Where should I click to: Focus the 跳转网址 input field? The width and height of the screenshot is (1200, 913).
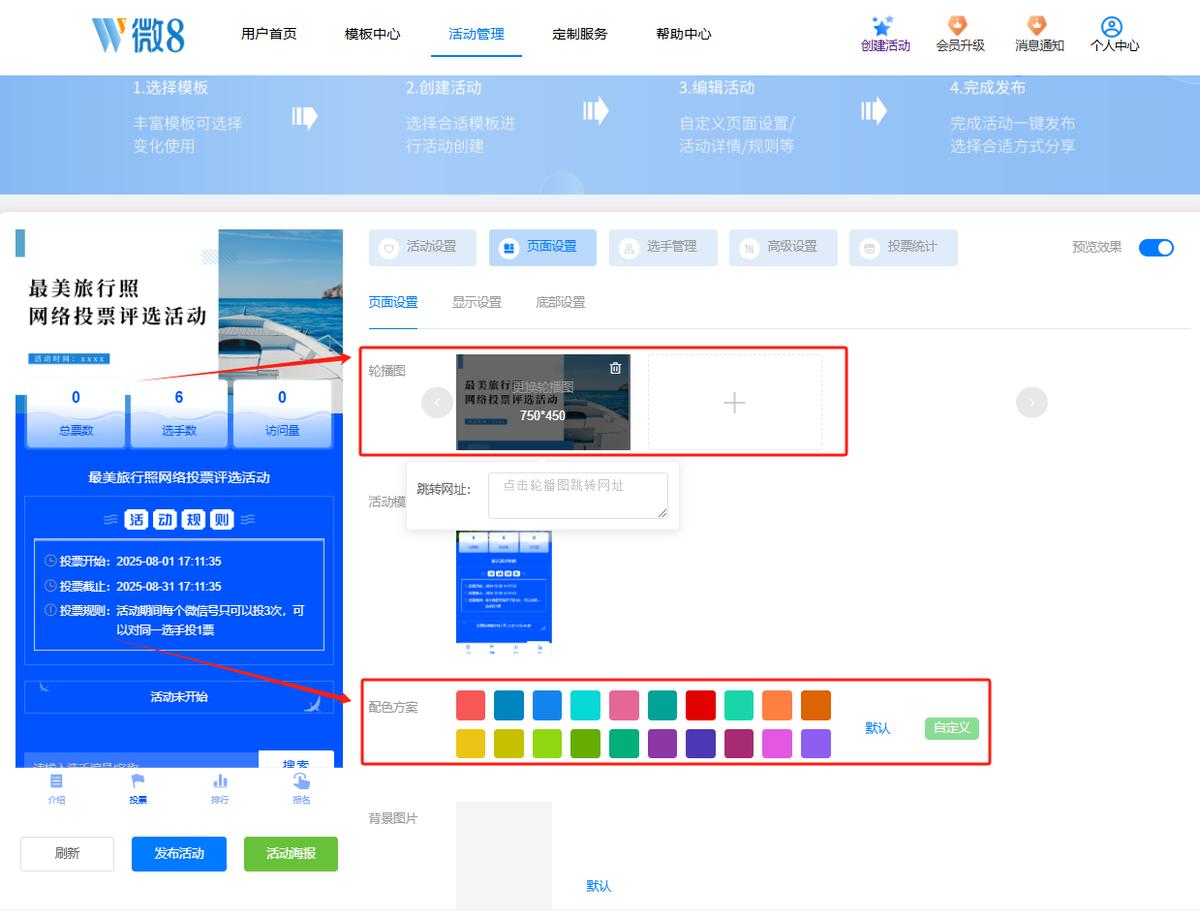tap(578, 495)
